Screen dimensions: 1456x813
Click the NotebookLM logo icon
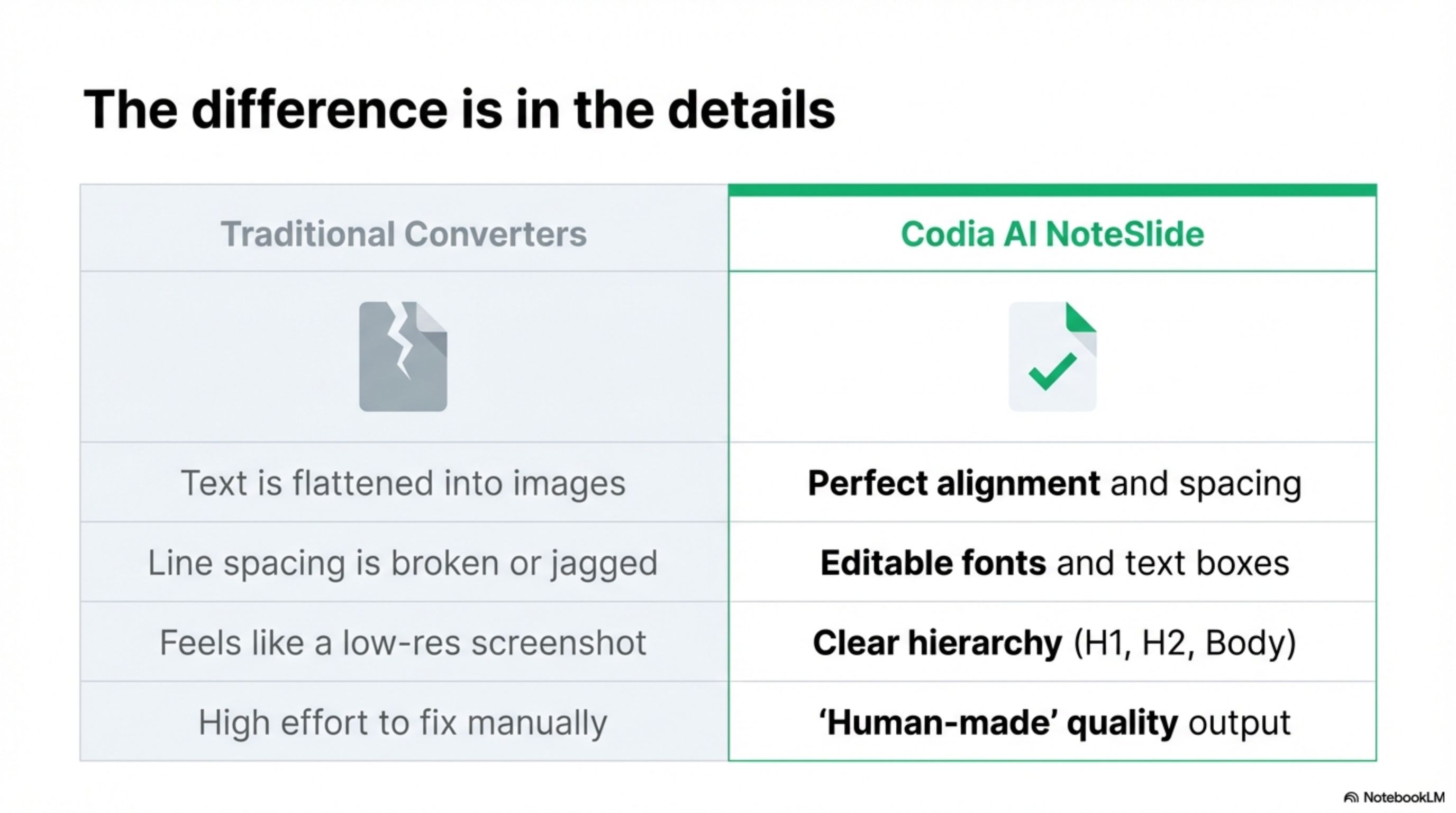(x=1351, y=798)
